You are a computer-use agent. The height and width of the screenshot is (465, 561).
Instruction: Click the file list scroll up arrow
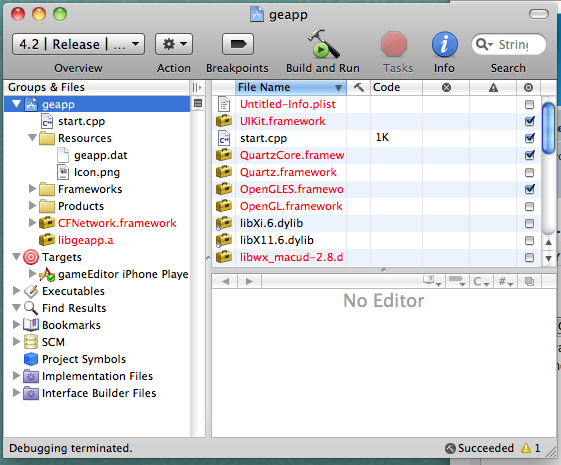[x=548, y=242]
